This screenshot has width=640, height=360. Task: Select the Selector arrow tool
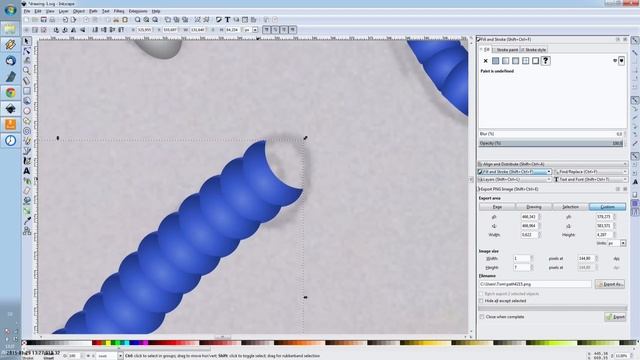point(27,41)
